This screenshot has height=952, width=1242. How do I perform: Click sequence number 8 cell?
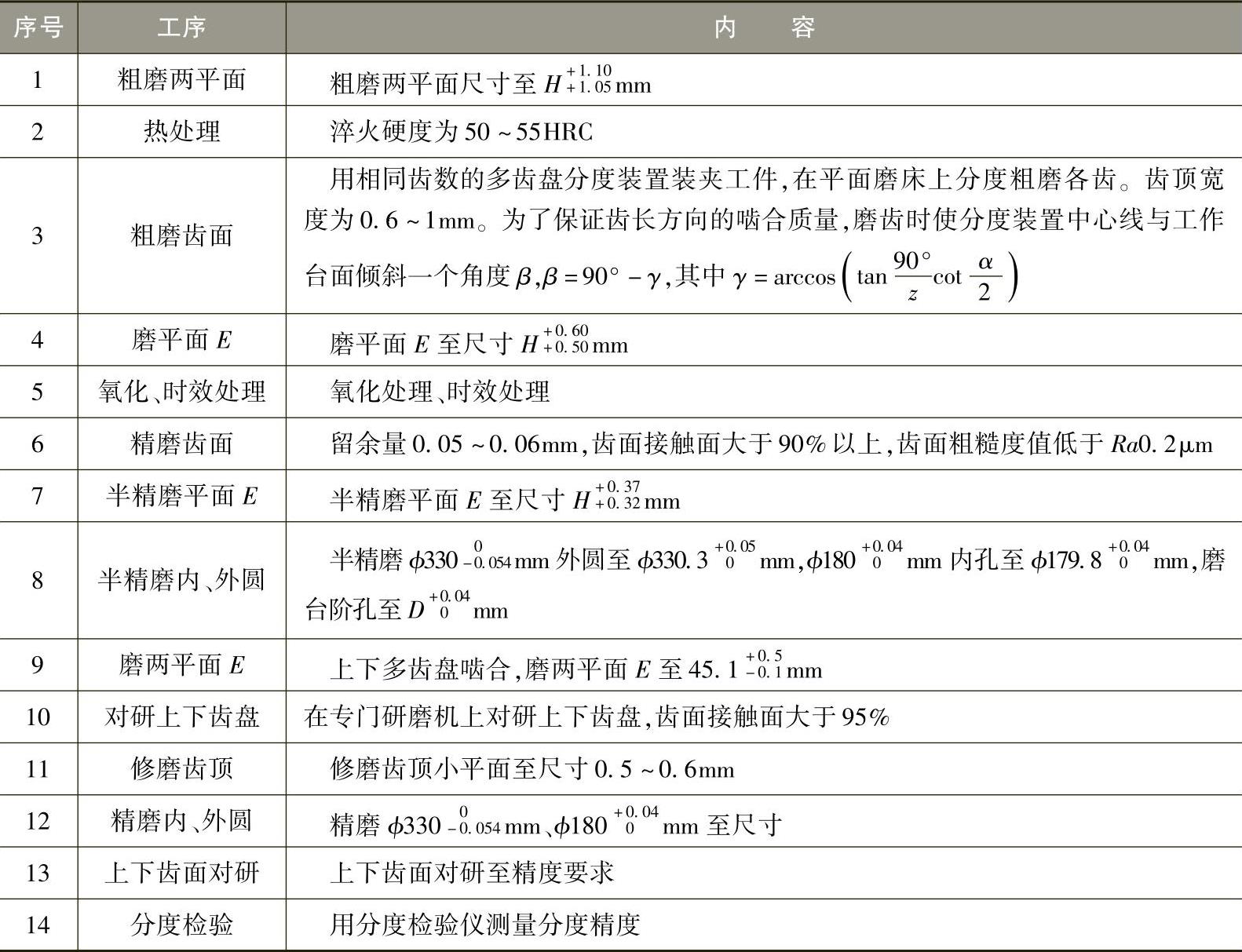pos(38,580)
